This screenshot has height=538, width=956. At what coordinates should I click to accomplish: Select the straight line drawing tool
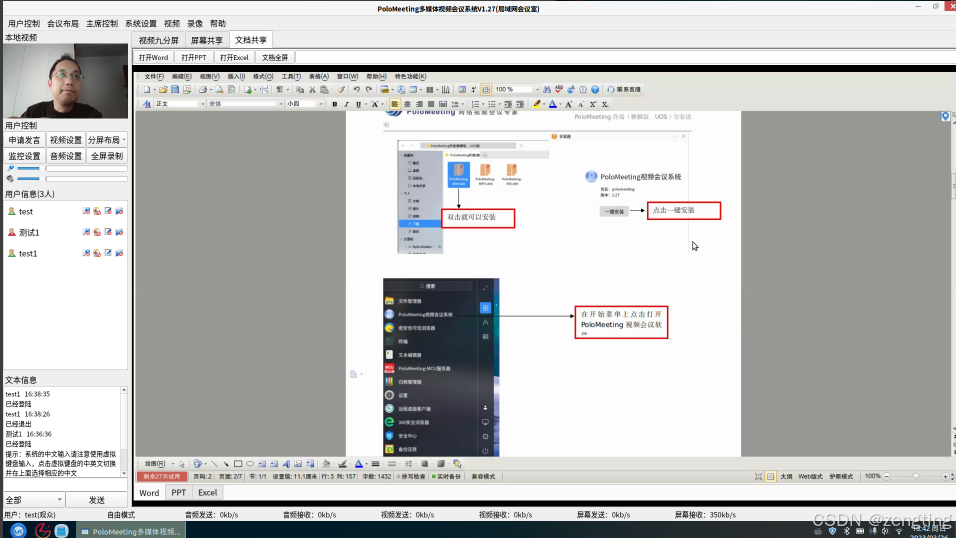tap(214, 464)
